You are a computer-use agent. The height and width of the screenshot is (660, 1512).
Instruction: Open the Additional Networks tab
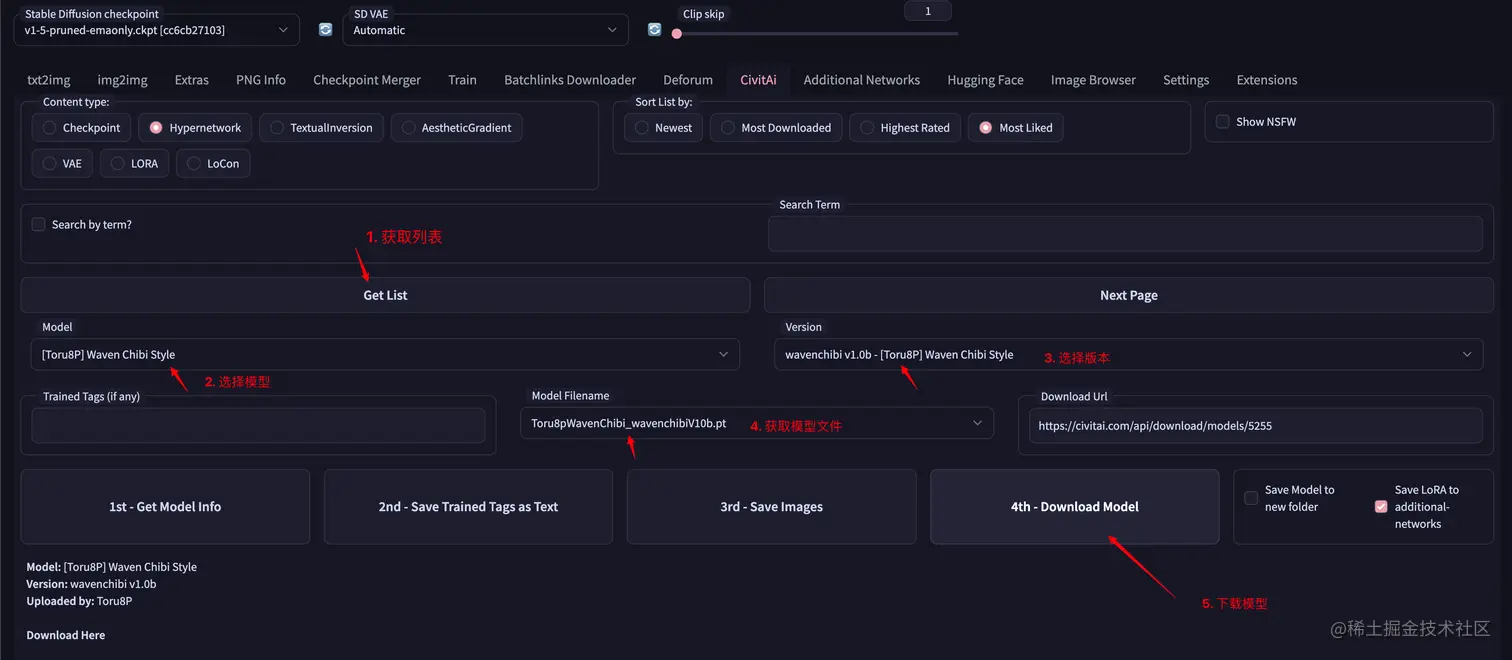(x=861, y=80)
